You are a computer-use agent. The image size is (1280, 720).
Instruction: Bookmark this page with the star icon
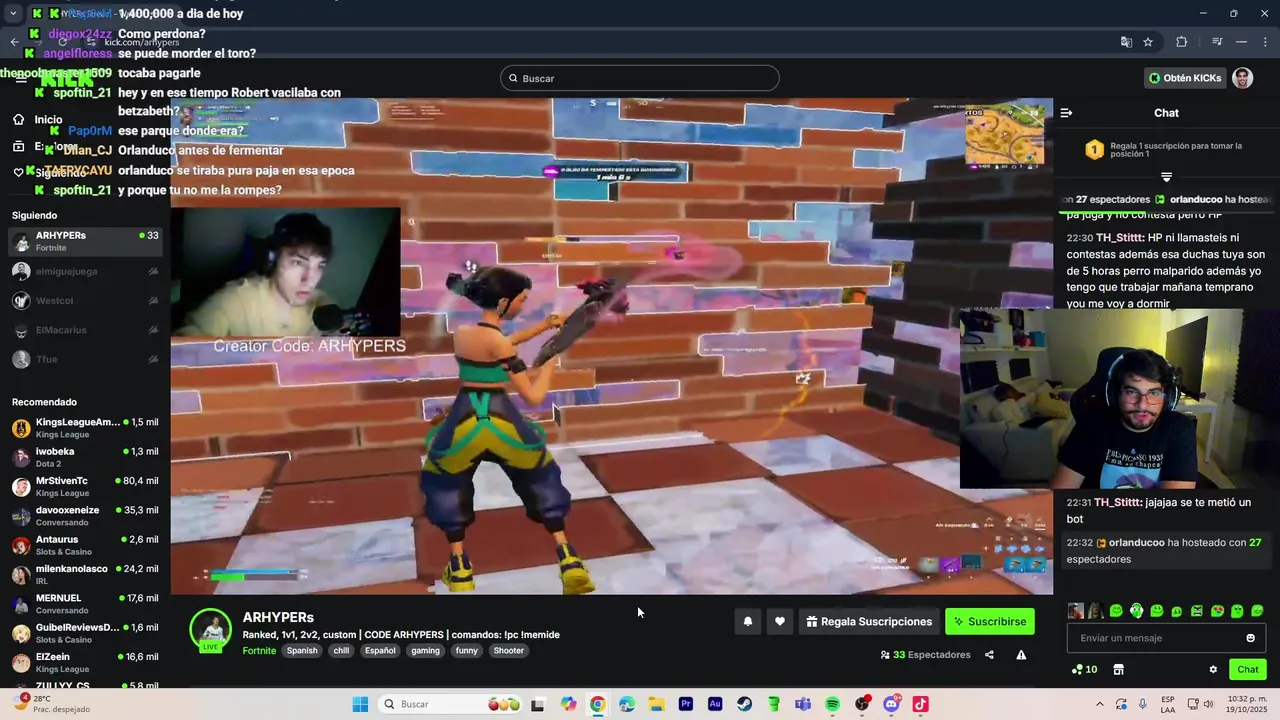click(x=1148, y=42)
